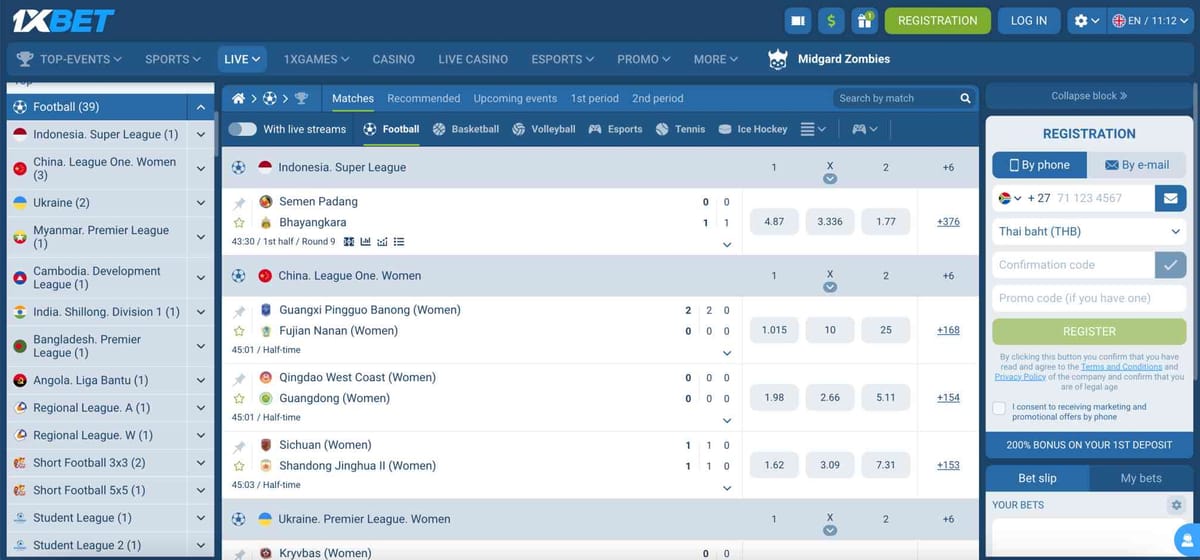Collapse the Football (39) sidebar section
The image size is (1200, 560).
tap(201, 107)
